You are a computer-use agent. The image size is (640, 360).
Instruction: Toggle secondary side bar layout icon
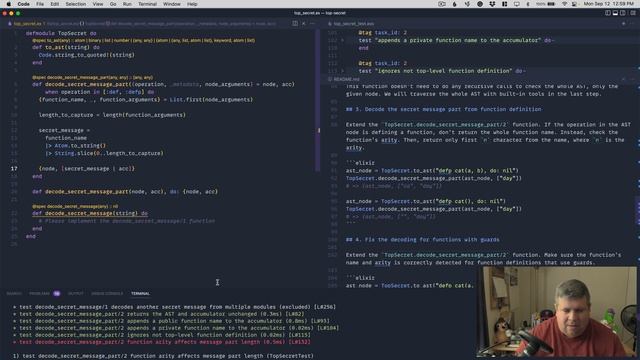[623, 13]
